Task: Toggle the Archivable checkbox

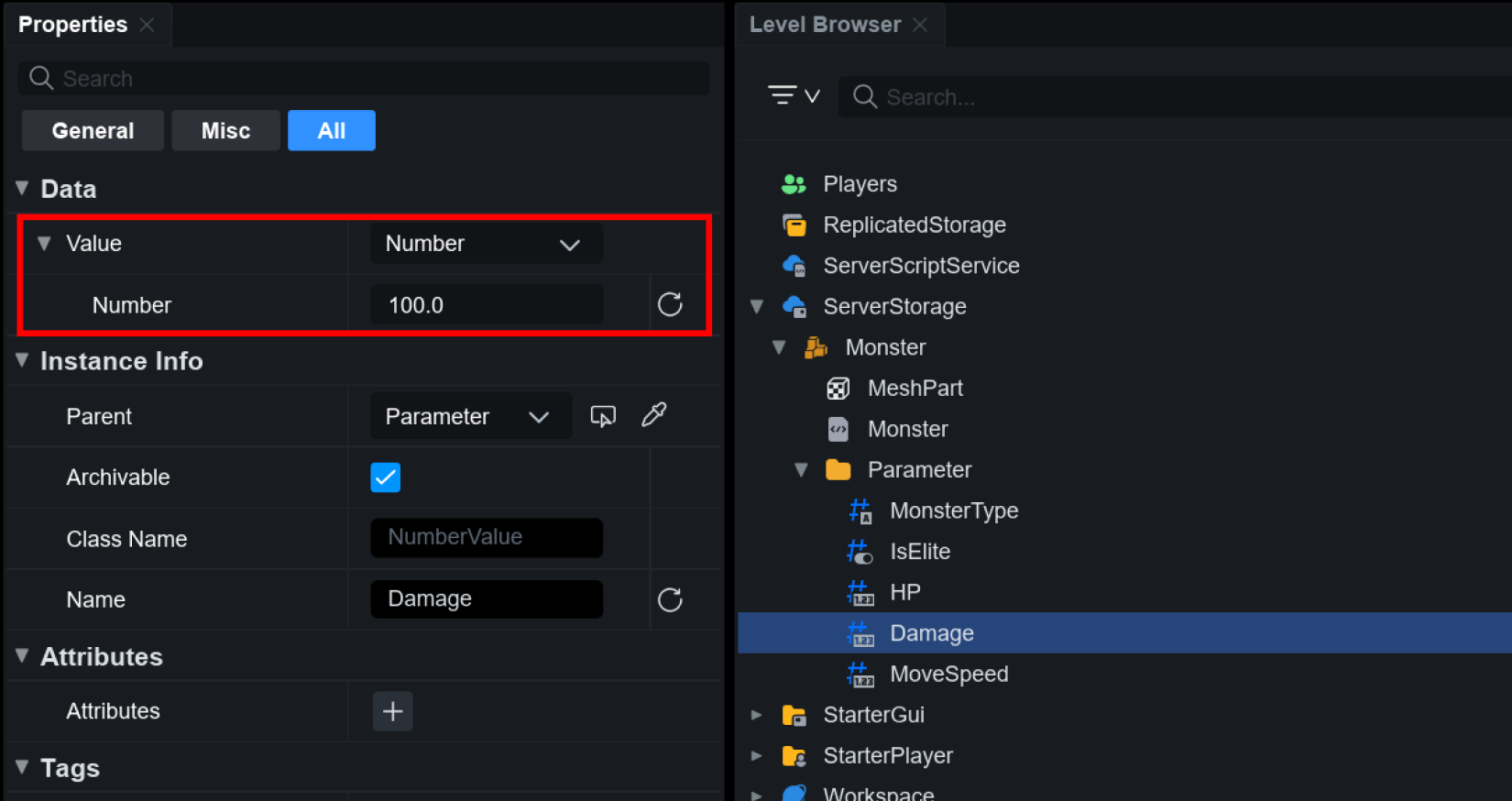Action: (x=385, y=477)
